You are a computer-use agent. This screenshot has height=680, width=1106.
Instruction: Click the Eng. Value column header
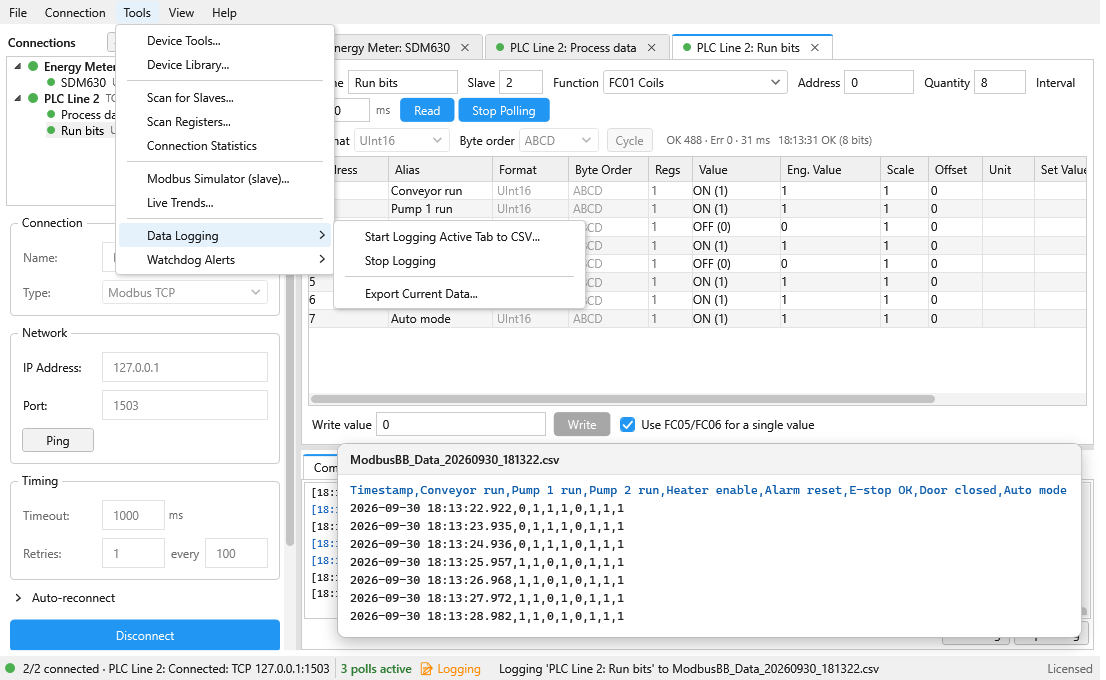(x=829, y=170)
